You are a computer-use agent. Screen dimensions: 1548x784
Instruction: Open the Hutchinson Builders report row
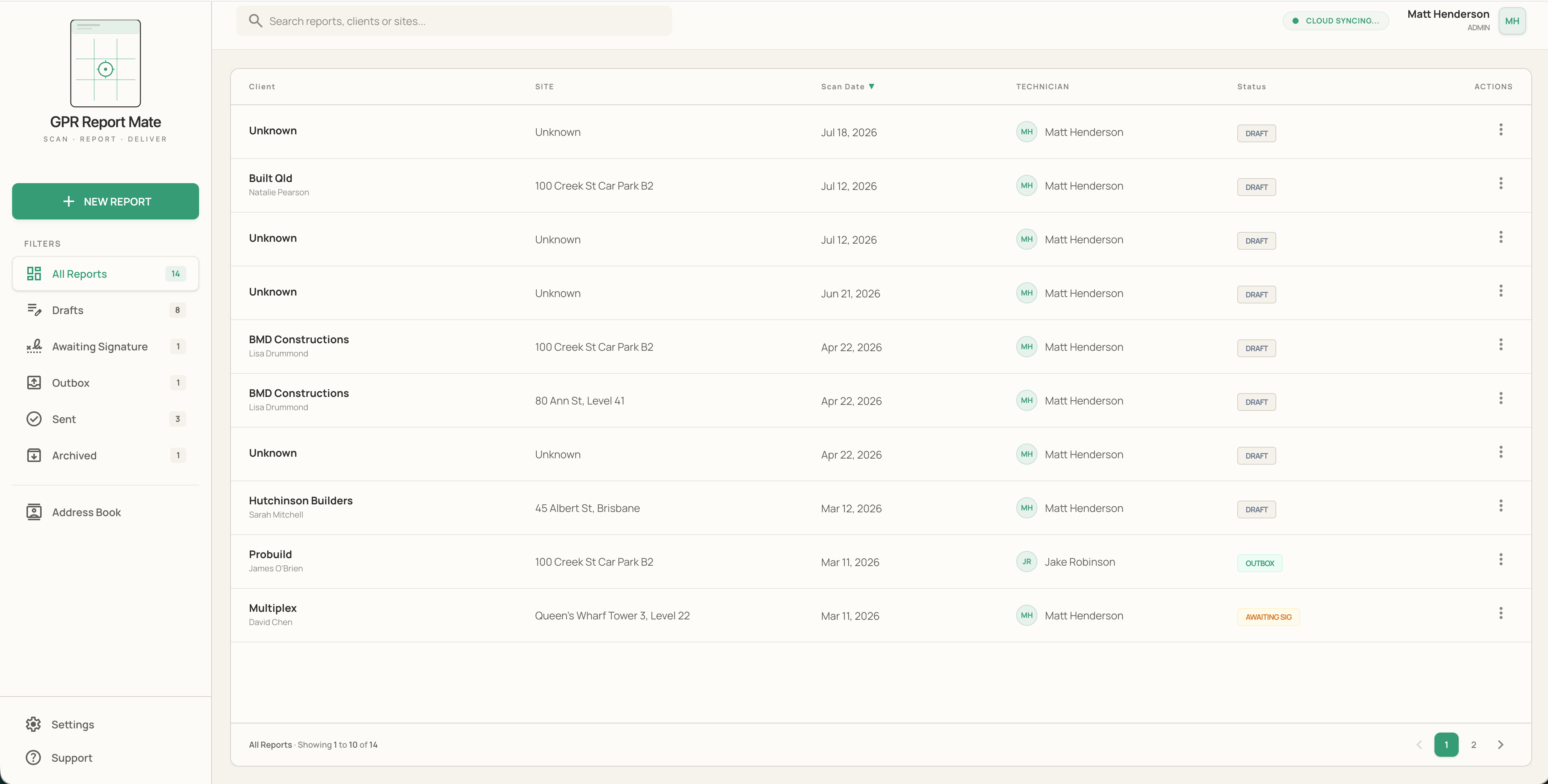pos(880,508)
